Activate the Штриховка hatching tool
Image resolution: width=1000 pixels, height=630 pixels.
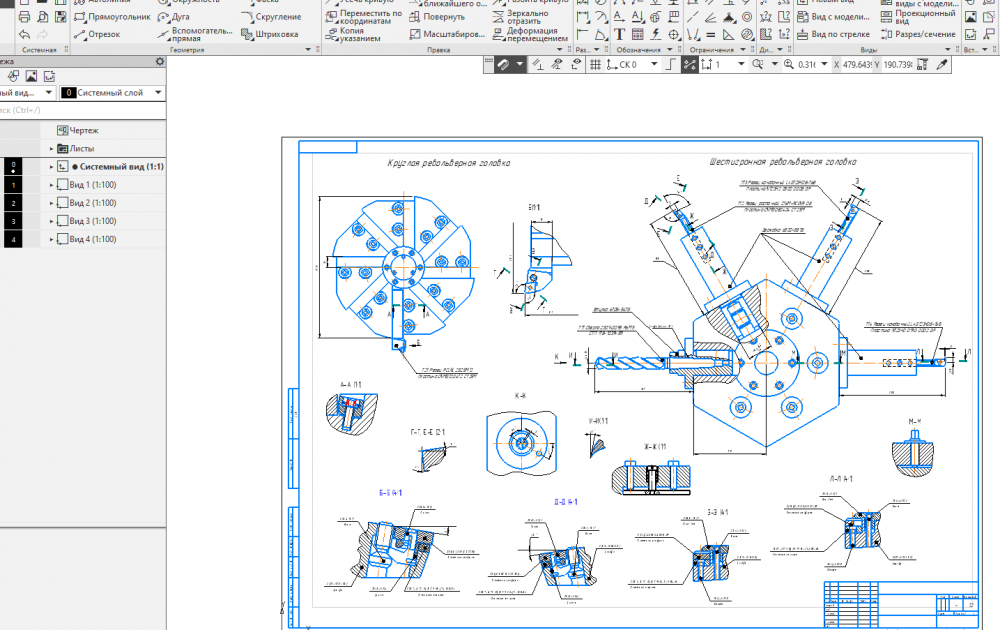coord(270,34)
